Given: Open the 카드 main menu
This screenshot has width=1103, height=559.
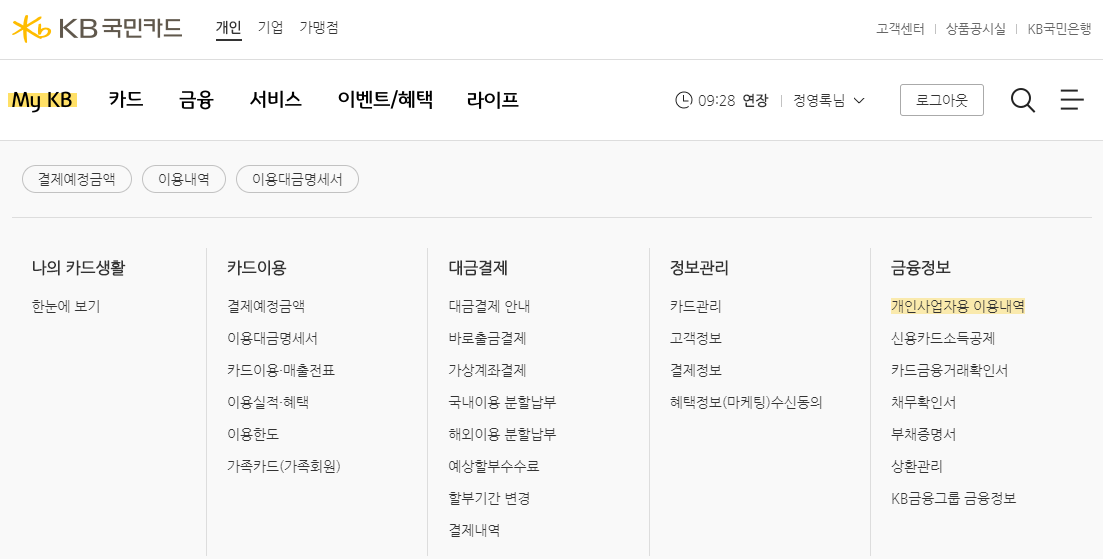Looking at the screenshot, I should [x=126, y=100].
